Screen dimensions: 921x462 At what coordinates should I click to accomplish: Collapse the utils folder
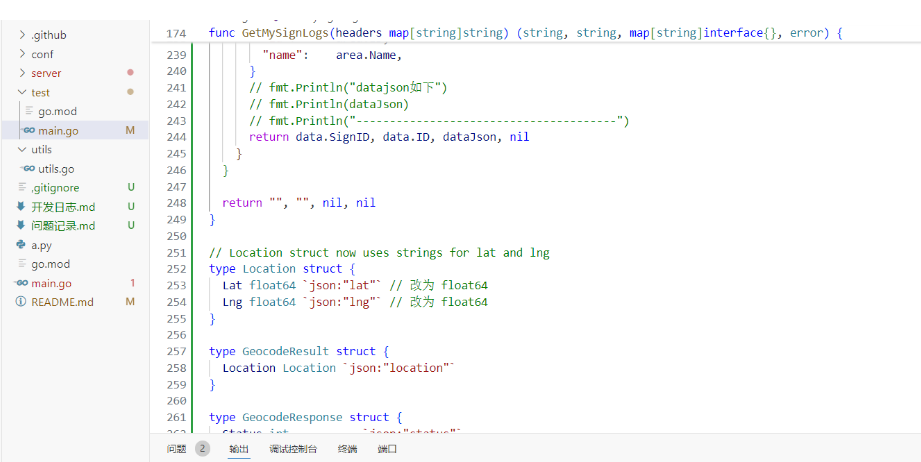pyautogui.click(x=22, y=150)
